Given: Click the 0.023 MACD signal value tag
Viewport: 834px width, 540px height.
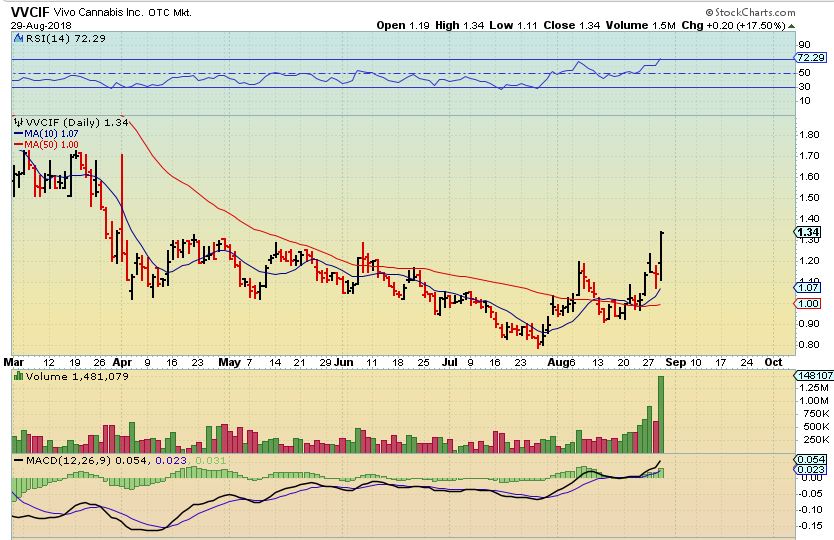Looking at the screenshot, I should click(x=811, y=469).
